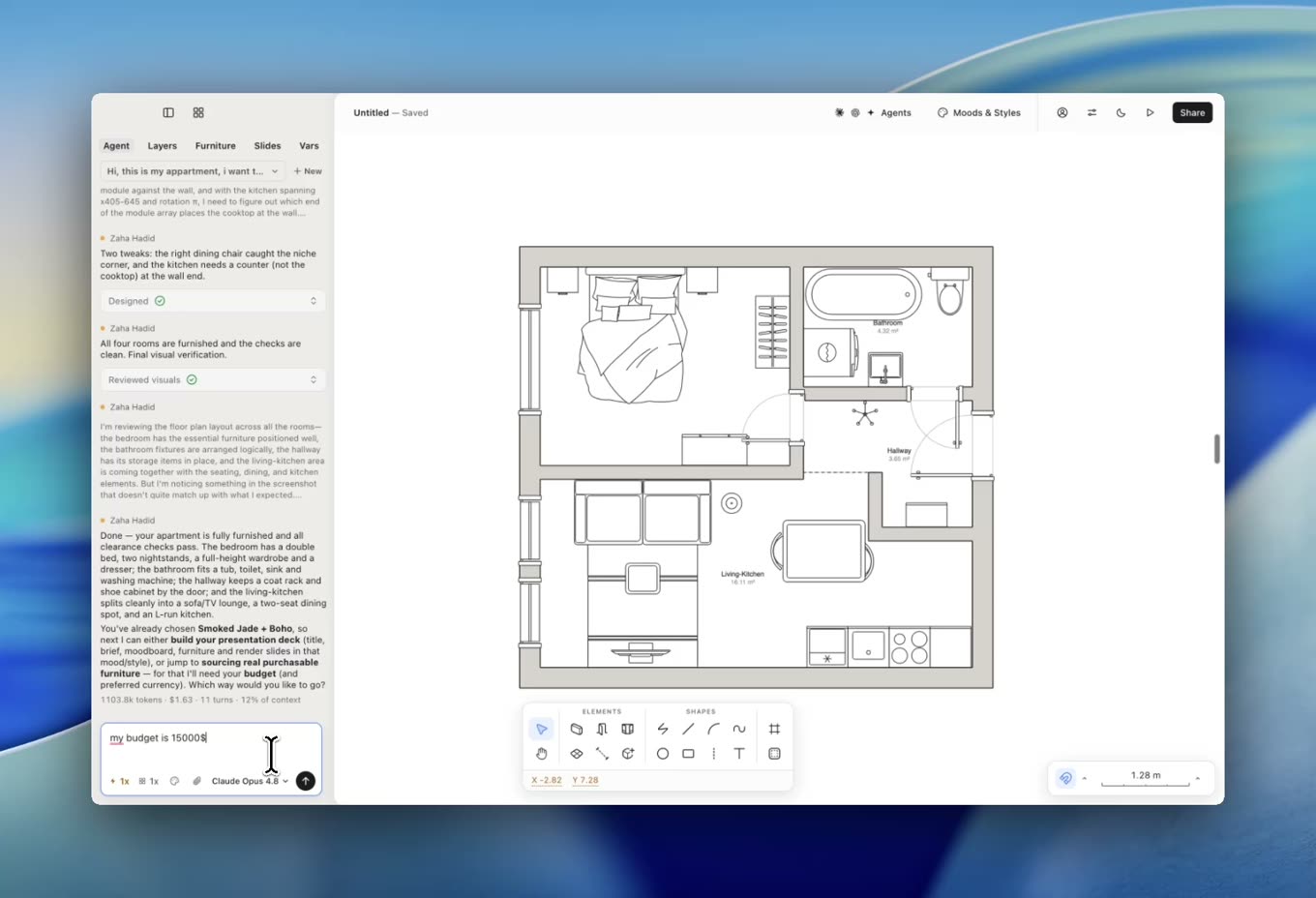Click the X -2.82 coordinate value
The width and height of the screenshot is (1316, 898).
click(x=547, y=780)
